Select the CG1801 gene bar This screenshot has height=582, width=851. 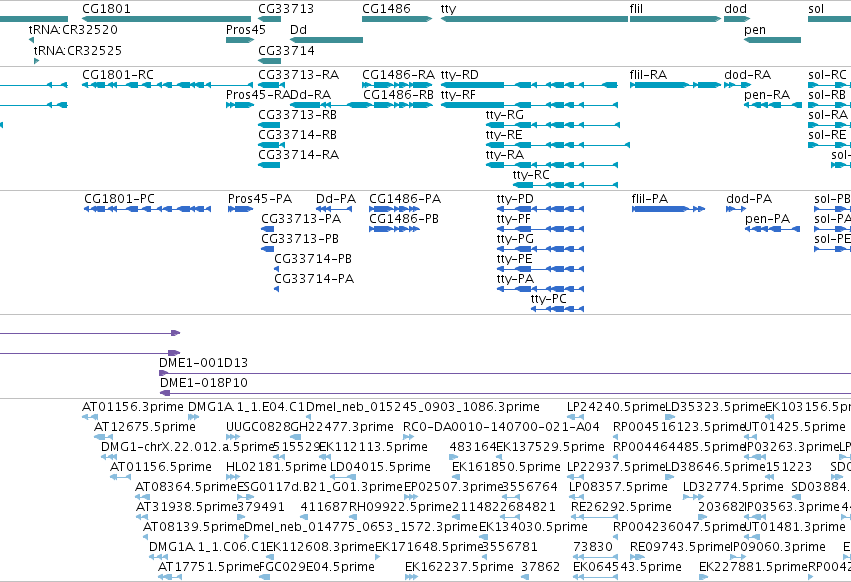[x=166, y=19]
